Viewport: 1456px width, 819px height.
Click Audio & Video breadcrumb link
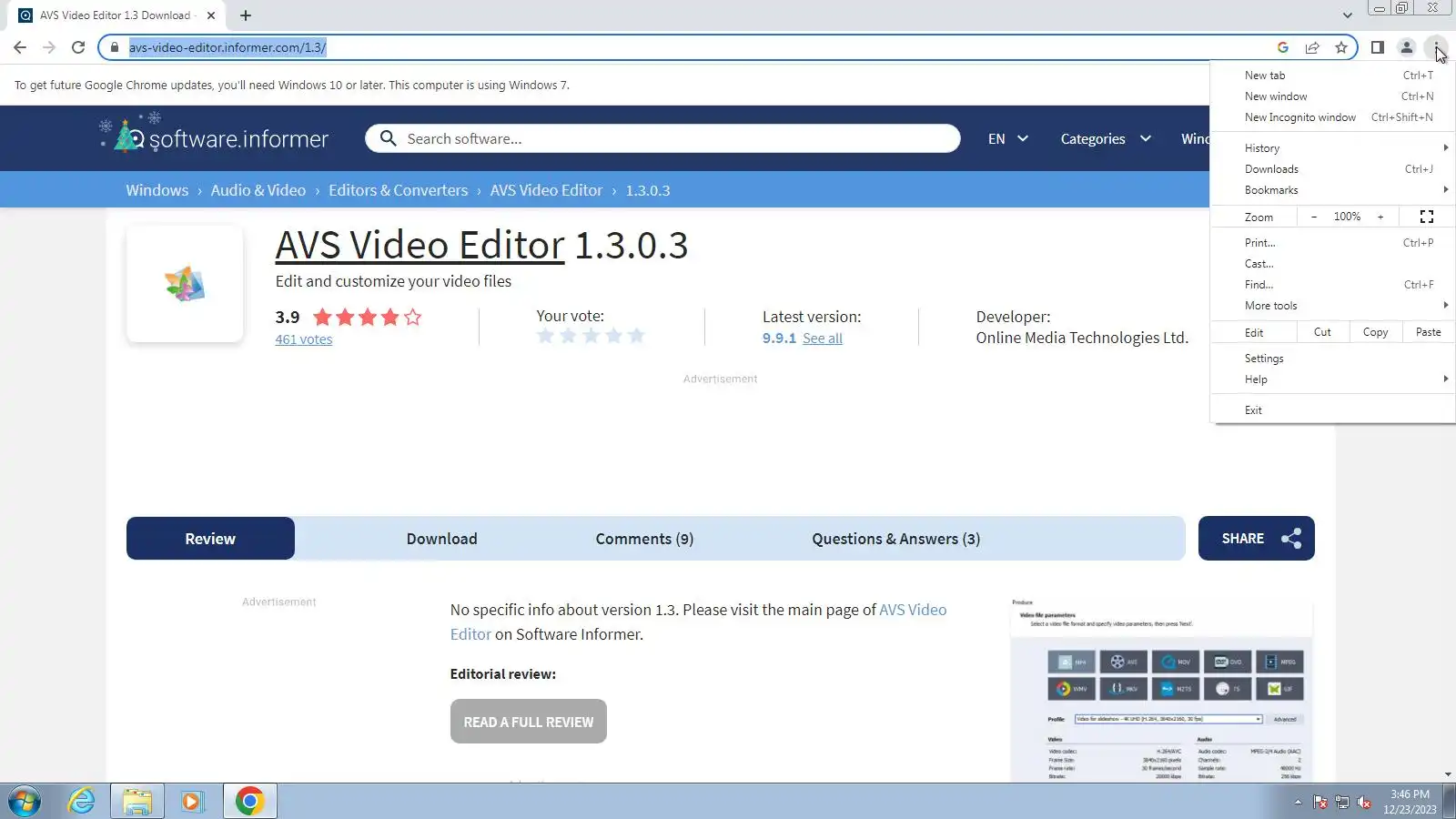(258, 190)
